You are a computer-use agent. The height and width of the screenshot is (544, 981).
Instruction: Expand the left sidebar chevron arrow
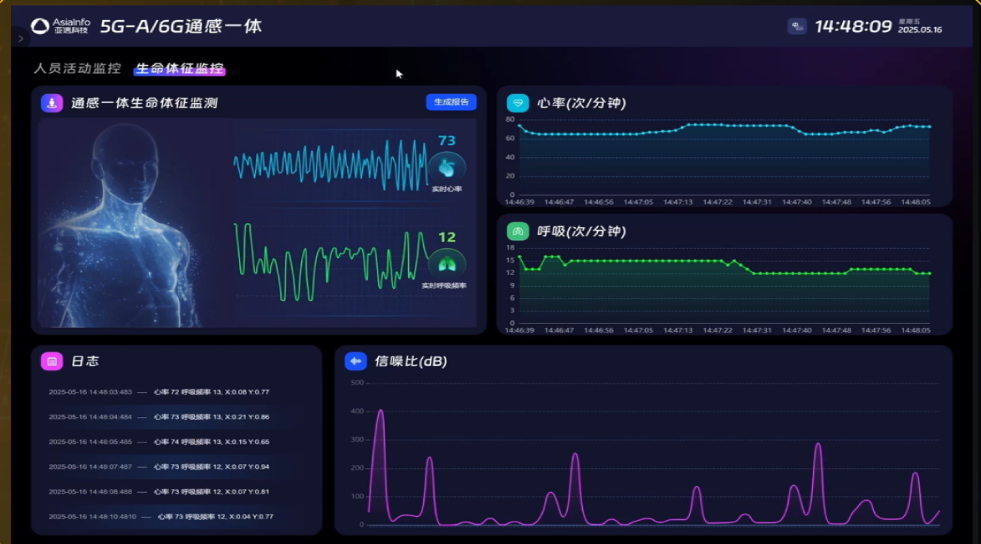(21, 39)
